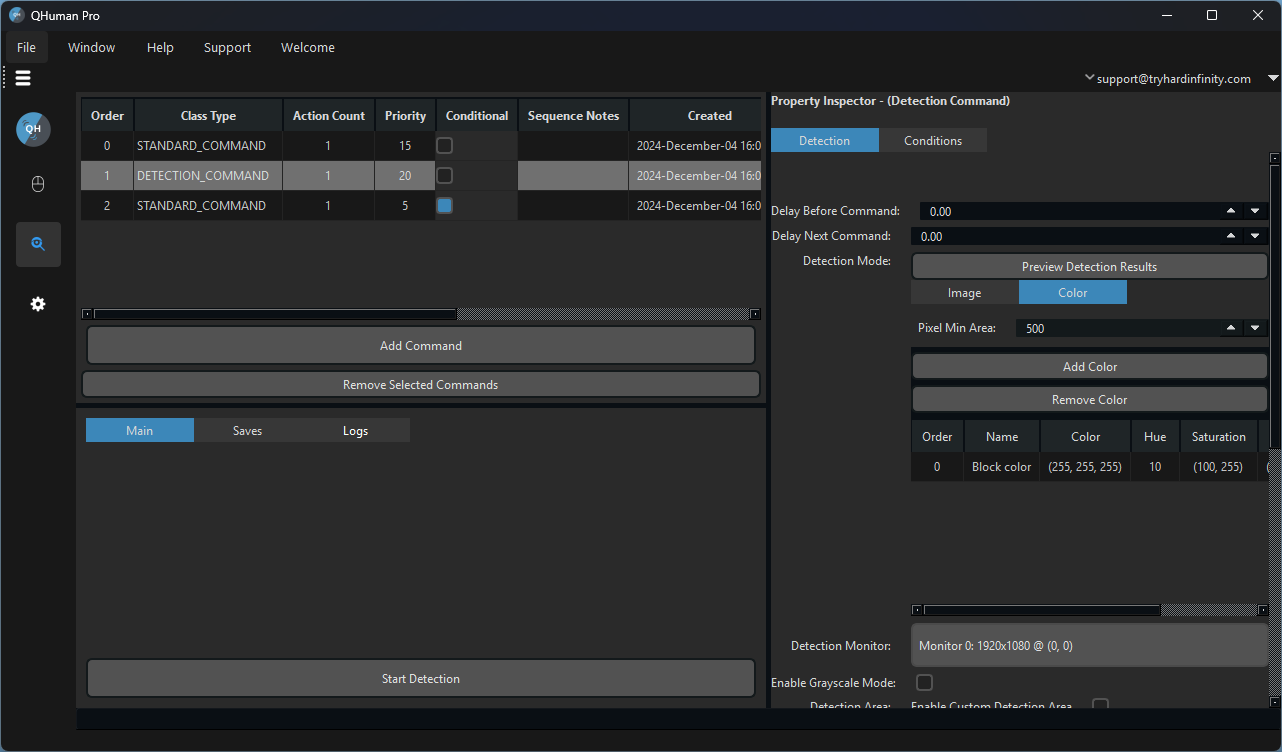Click the far-right dropdown triangle arrow
1282x752 pixels.
(1273, 78)
